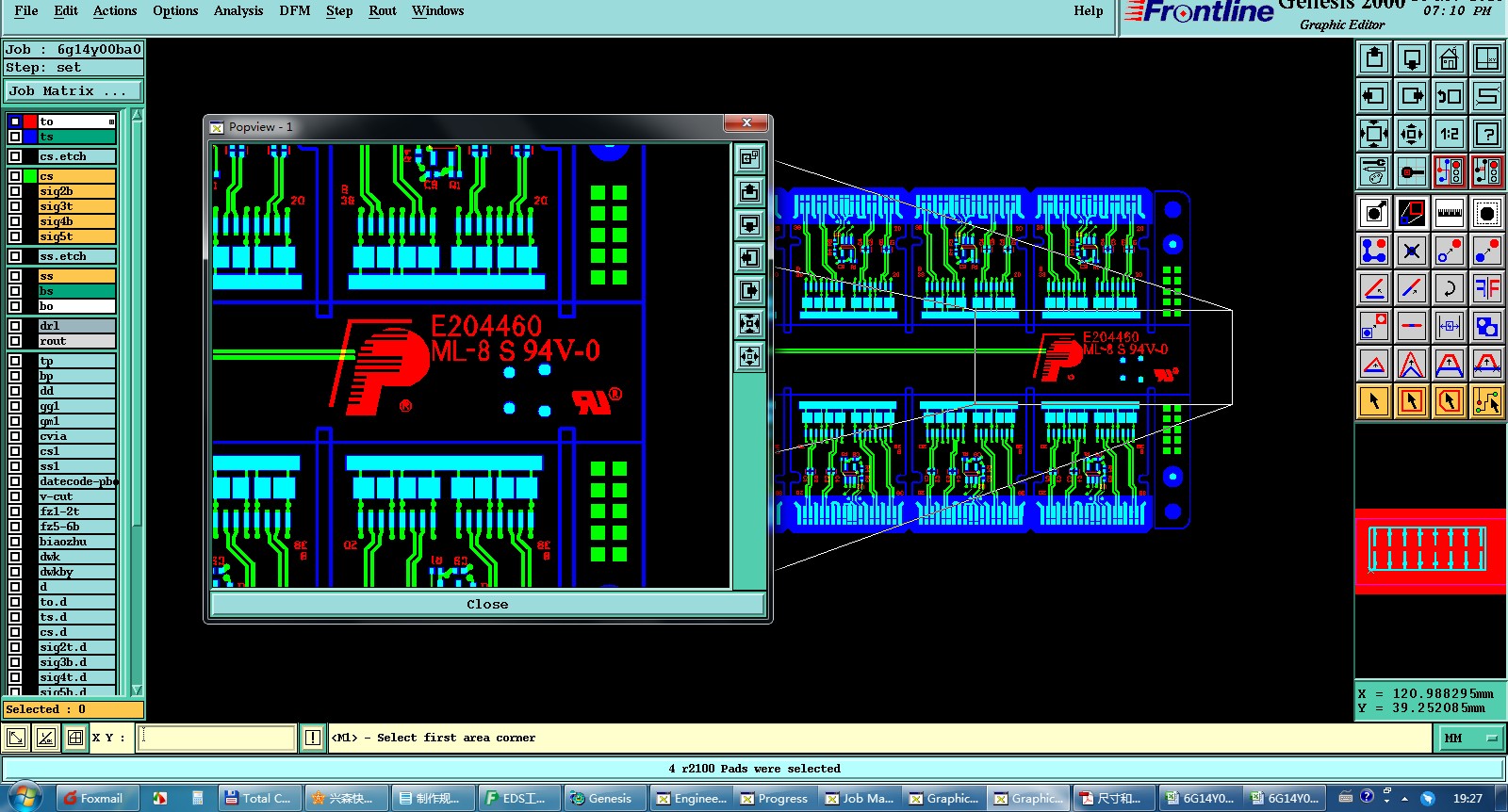Switch to the Progress taskbar window

(x=776, y=798)
